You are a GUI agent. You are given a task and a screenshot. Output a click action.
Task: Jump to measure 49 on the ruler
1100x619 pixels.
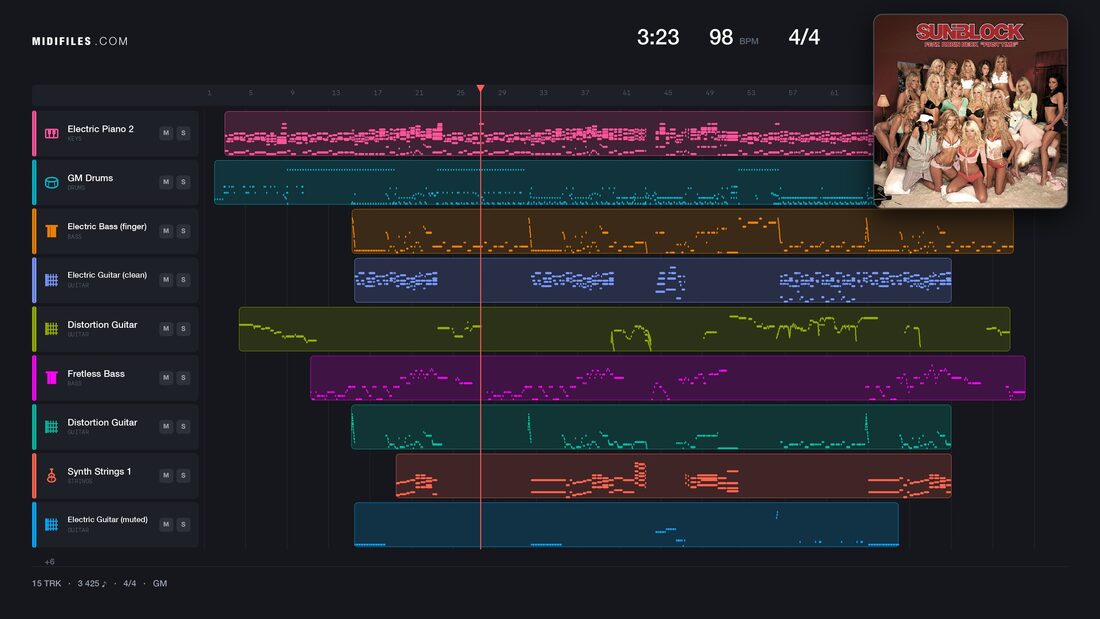click(710, 93)
